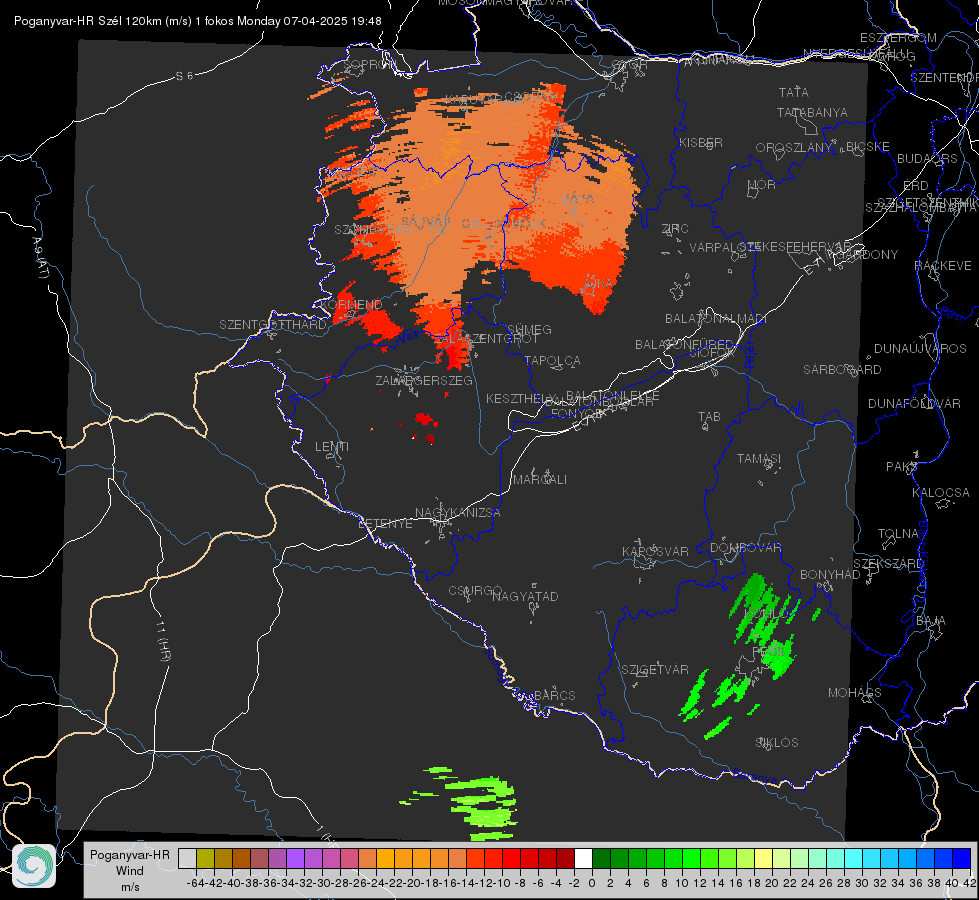Image resolution: width=979 pixels, height=900 pixels.
Task: Click the SÁRBOGÁRD label
Action: point(842,370)
